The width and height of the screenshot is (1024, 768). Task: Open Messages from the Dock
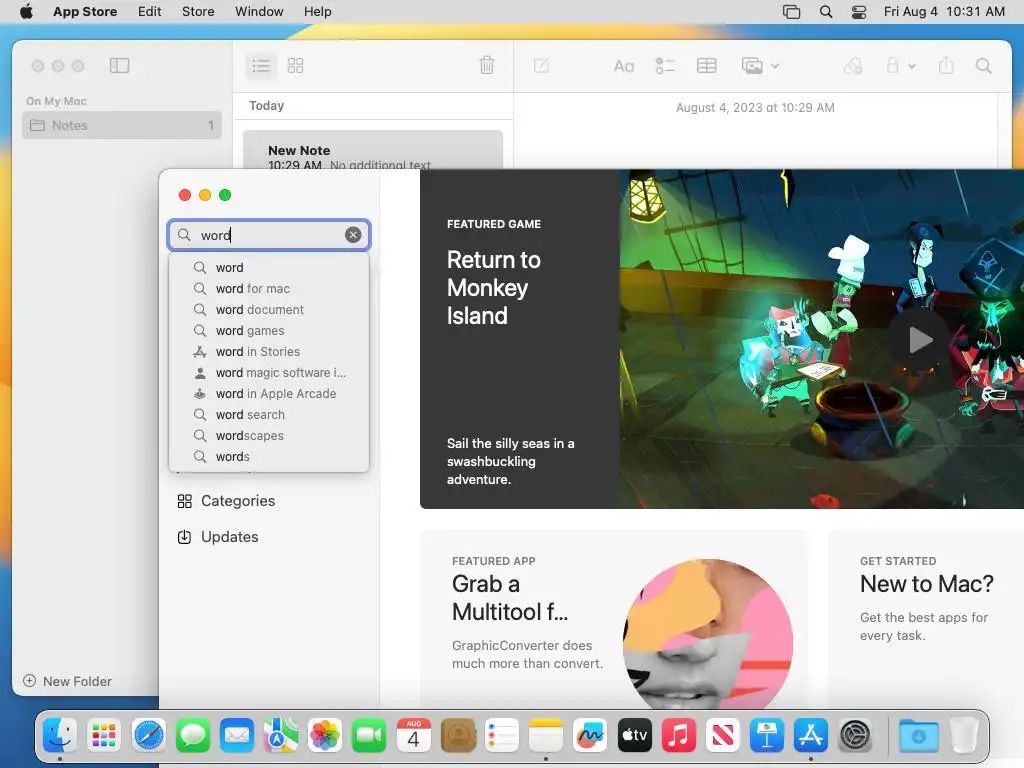[x=193, y=735]
